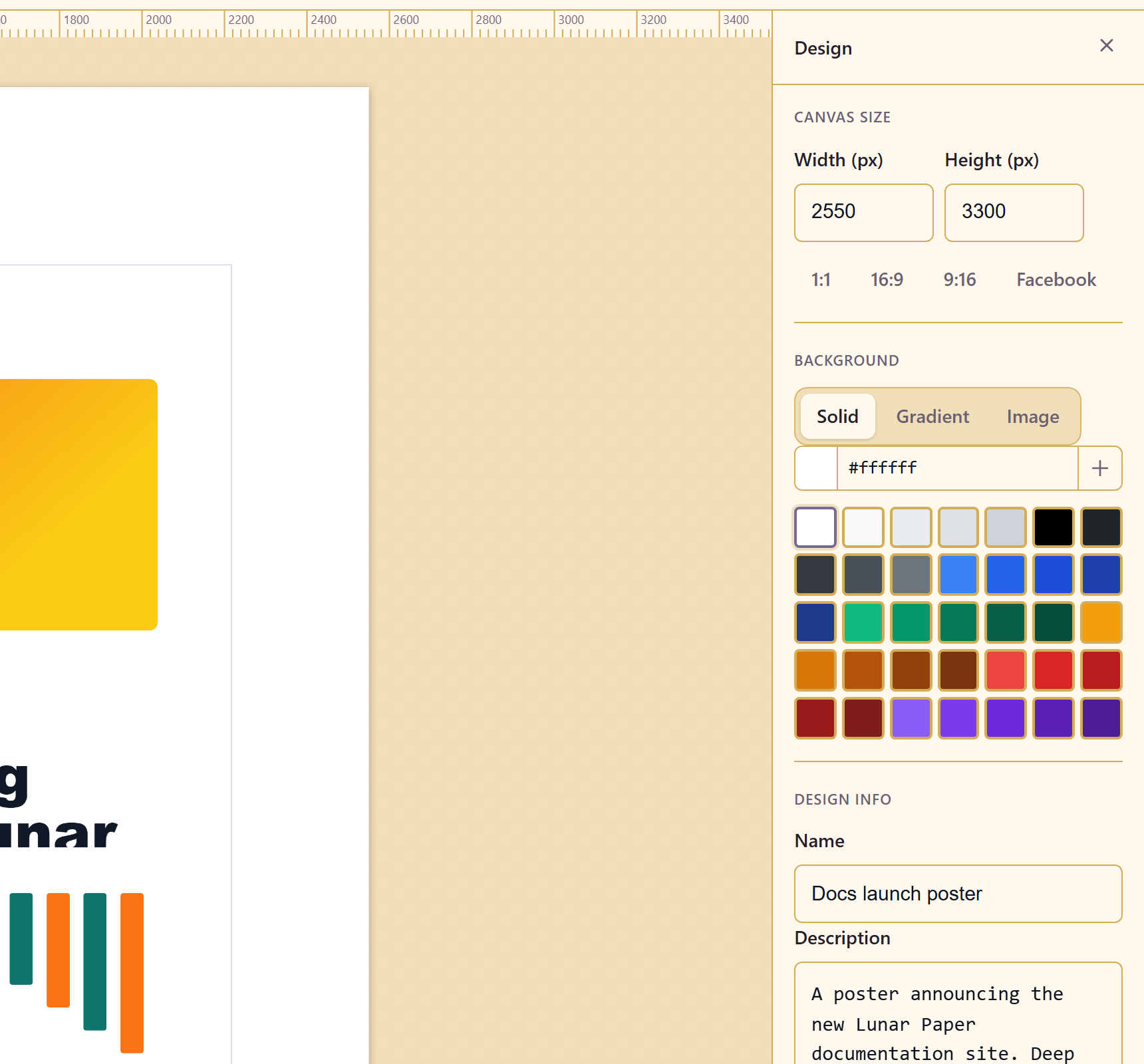
Task: Pick the white swatch in the palette
Action: pyautogui.click(x=815, y=527)
